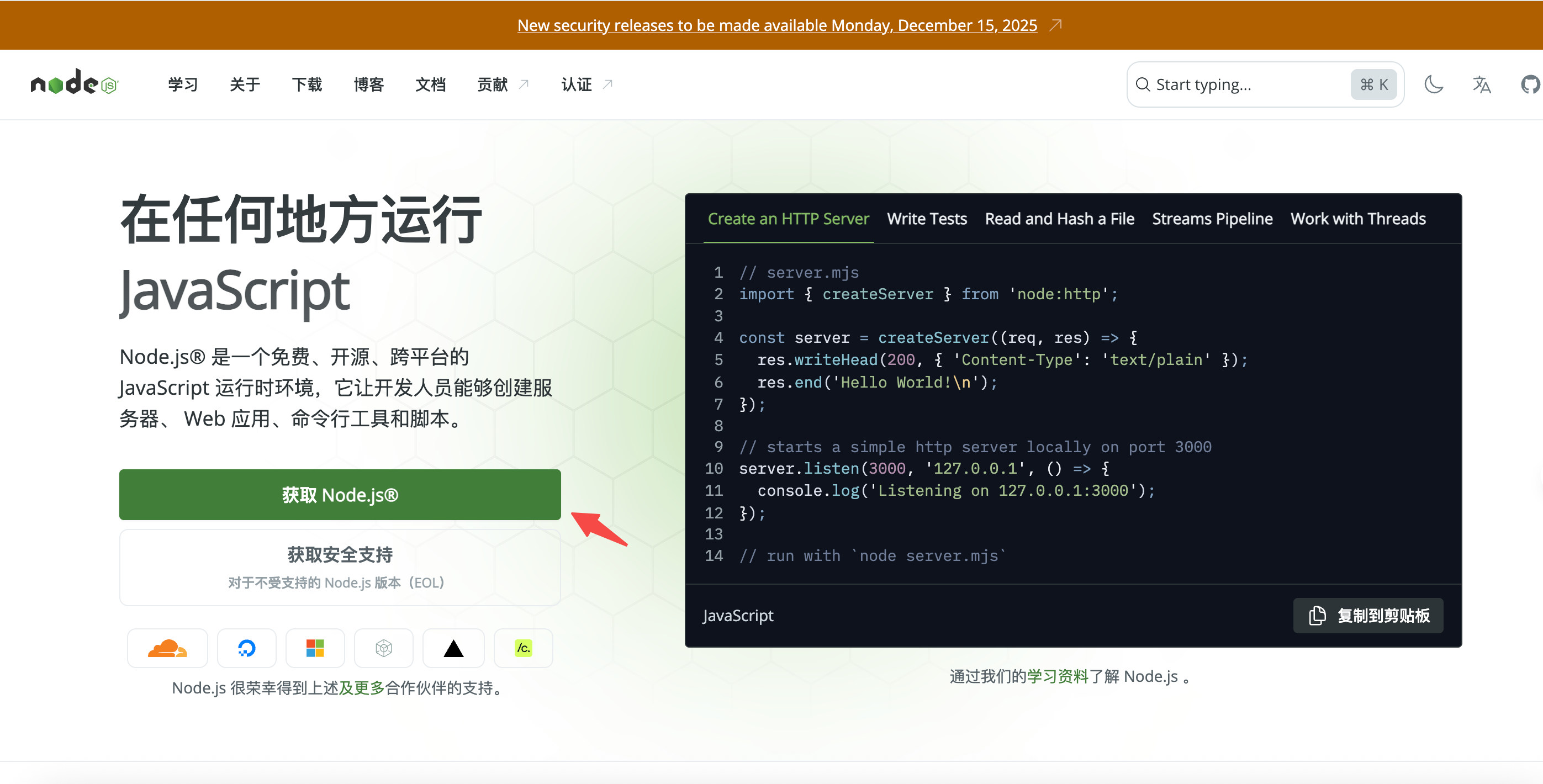This screenshot has width=1543, height=784.
Task: Click the 获取安全支持 button
Action: coord(340,567)
